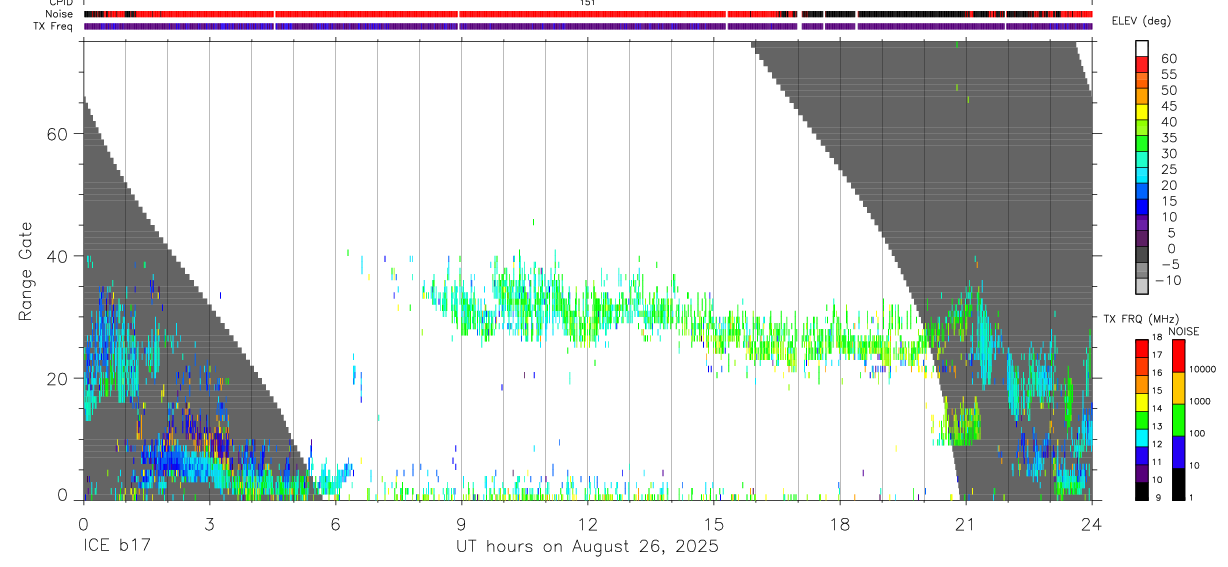Click the '12' tick on UT hours axis
This screenshot has width=1228, height=567.
[587, 523]
